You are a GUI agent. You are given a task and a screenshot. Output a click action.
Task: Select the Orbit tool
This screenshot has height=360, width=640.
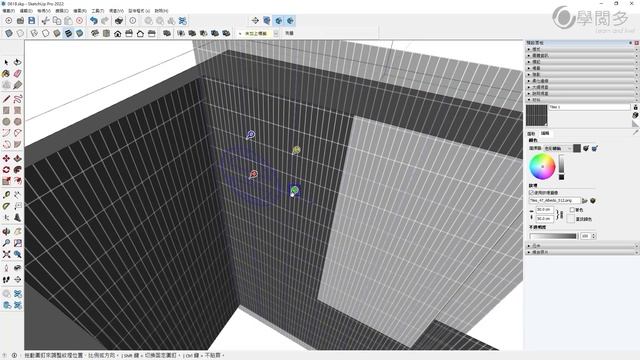click(x=6, y=232)
